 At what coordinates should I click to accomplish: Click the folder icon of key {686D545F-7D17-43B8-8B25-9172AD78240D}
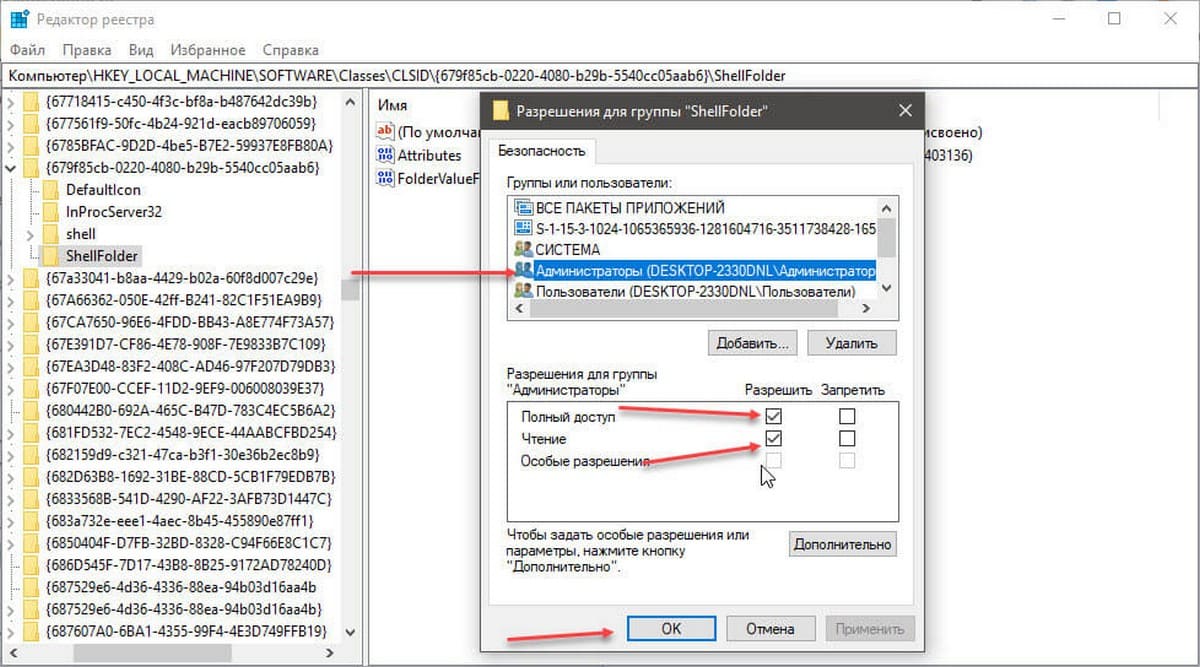click(x=30, y=564)
